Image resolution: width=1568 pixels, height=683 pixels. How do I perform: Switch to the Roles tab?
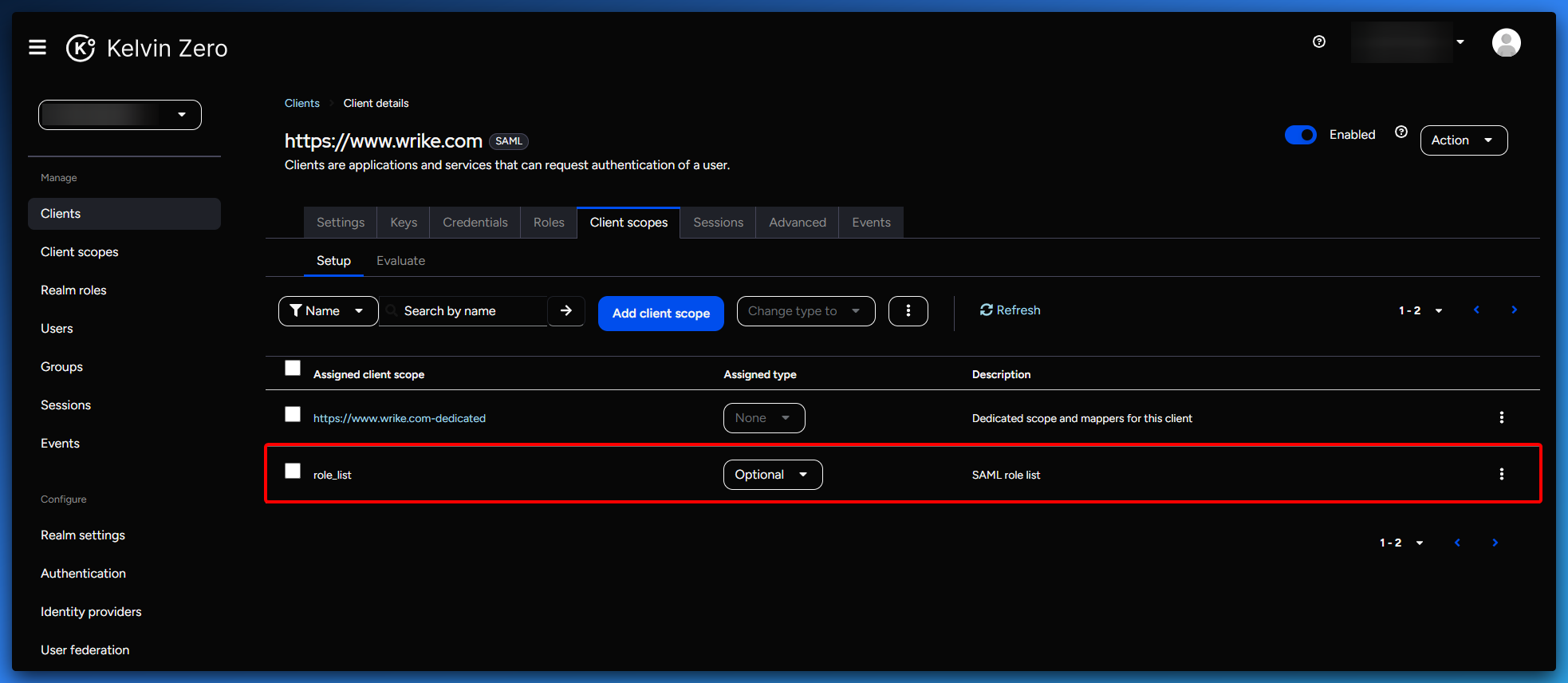(x=549, y=223)
